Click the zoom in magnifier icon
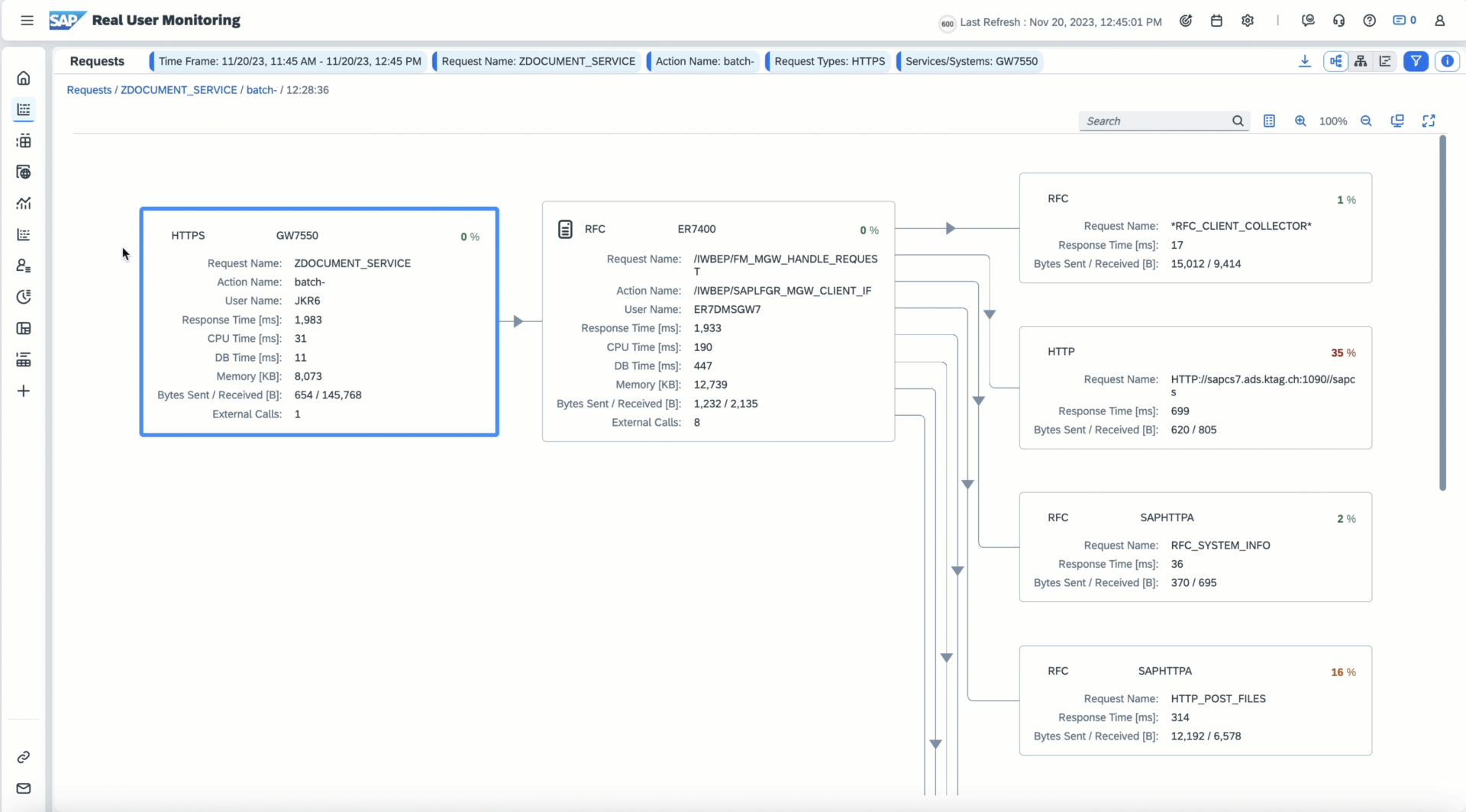The height and width of the screenshot is (812, 1466). (x=1300, y=121)
